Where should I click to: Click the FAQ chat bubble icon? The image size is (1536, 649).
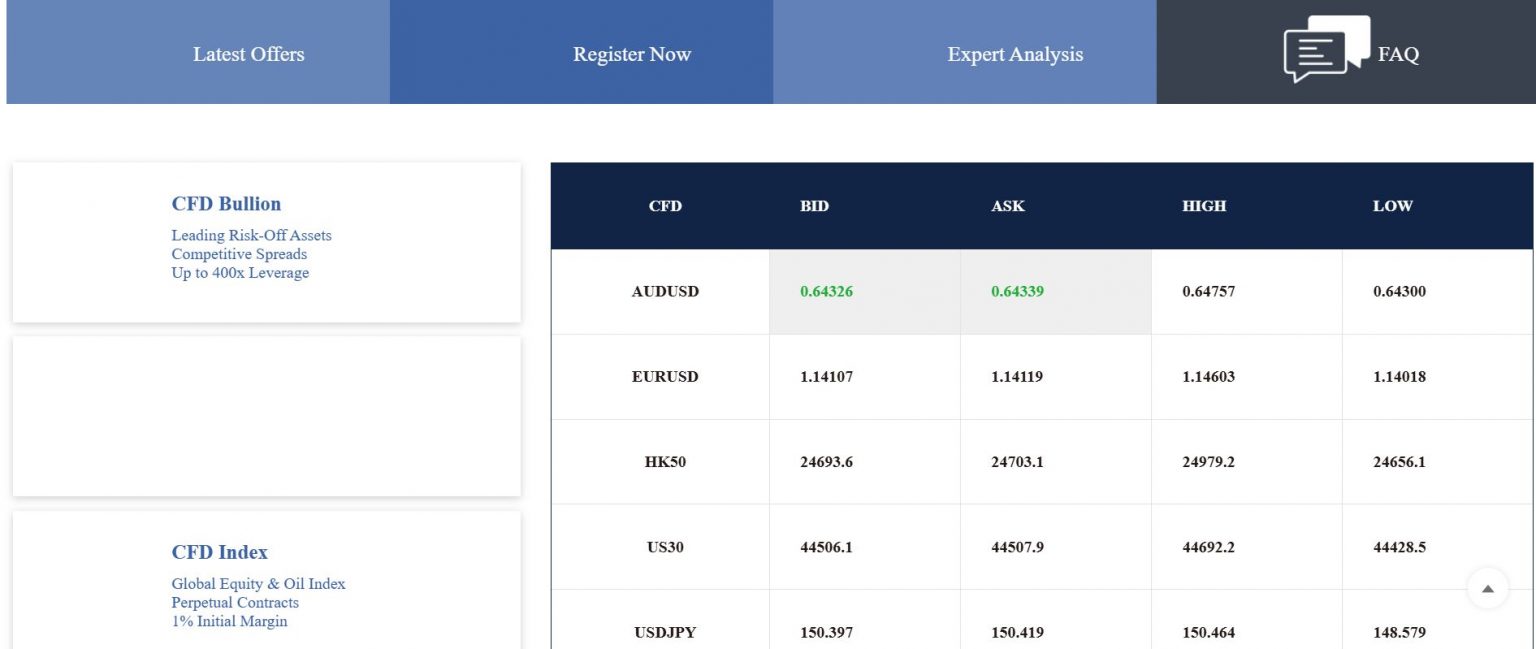1325,50
